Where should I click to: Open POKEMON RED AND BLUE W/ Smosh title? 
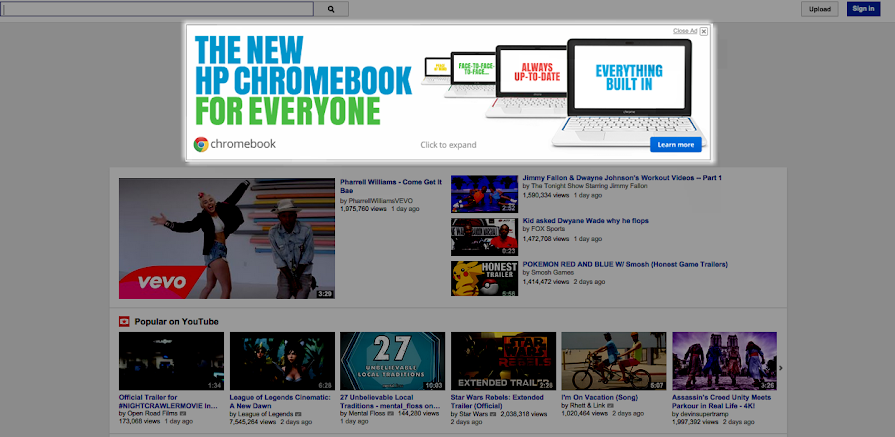click(x=625, y=264)
